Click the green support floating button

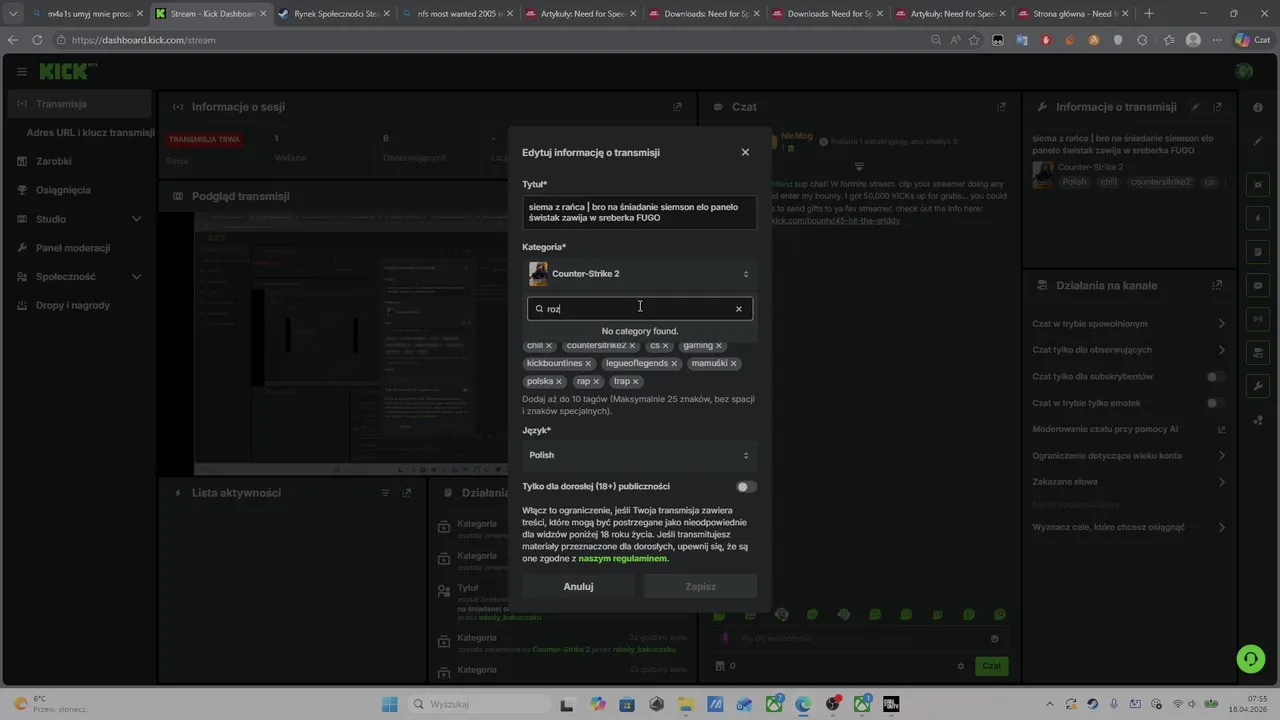tap(1250, 659)
